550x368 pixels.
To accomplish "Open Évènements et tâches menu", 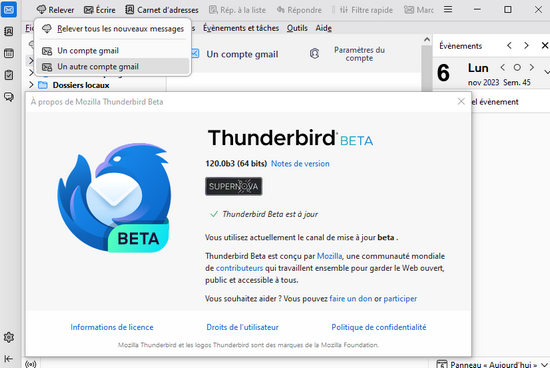I will 241,28.
